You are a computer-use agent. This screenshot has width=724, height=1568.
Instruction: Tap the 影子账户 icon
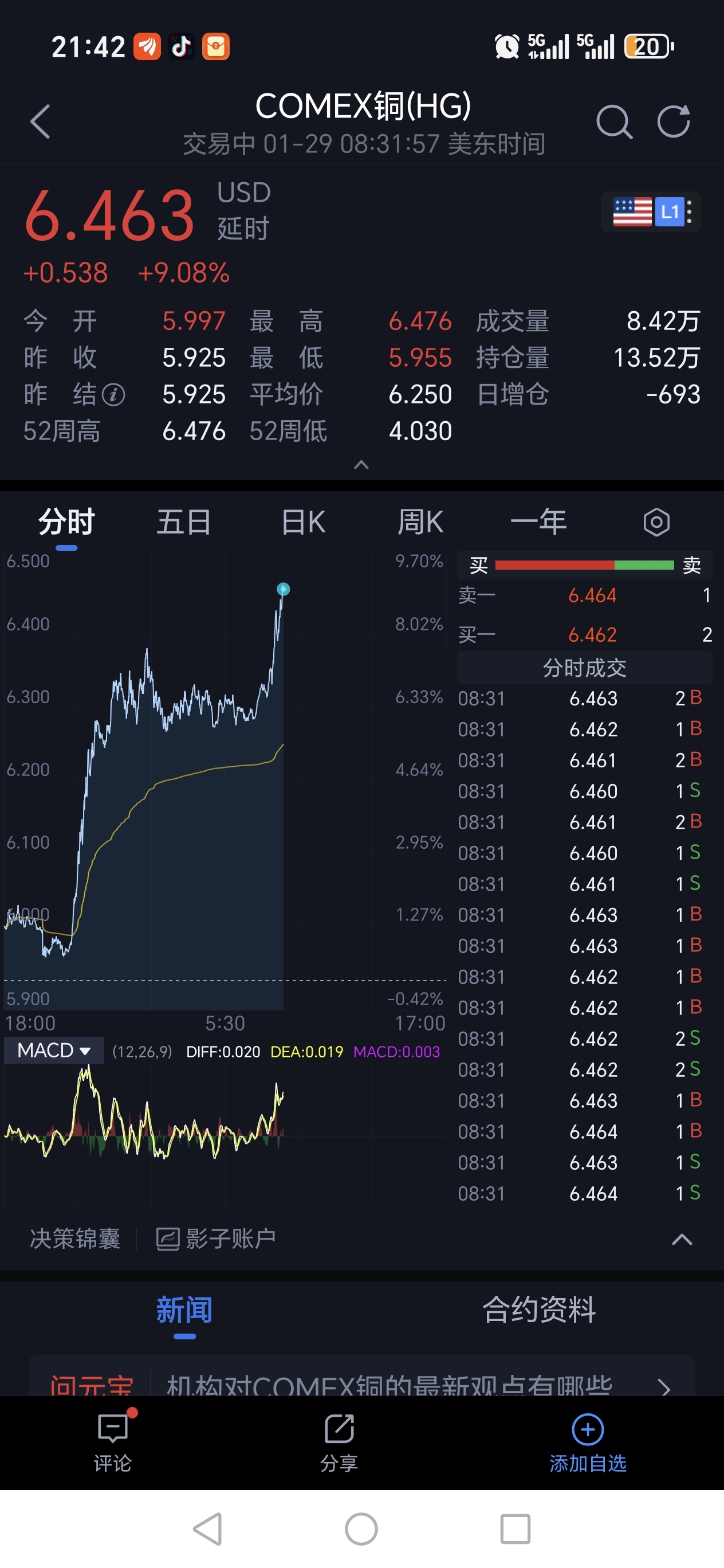pos(167,1238)
